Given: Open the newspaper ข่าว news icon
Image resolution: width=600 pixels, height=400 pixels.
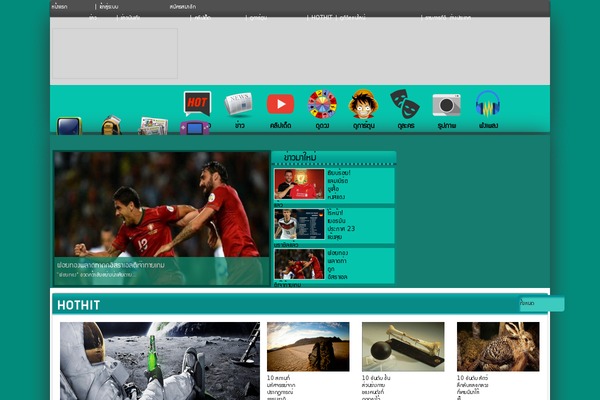Looking at the screenshot, I should pyautogui.click(x=239, y=104).
